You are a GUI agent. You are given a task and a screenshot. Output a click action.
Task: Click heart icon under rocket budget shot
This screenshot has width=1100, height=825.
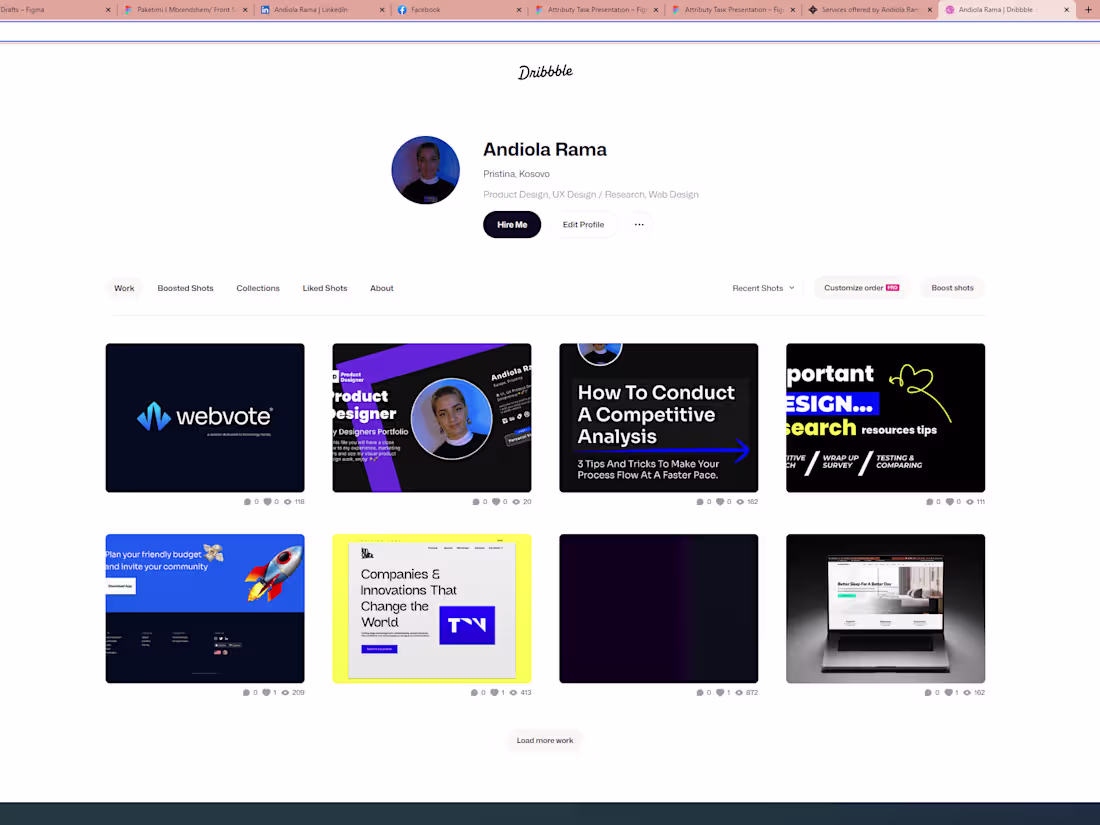(266, 692)
